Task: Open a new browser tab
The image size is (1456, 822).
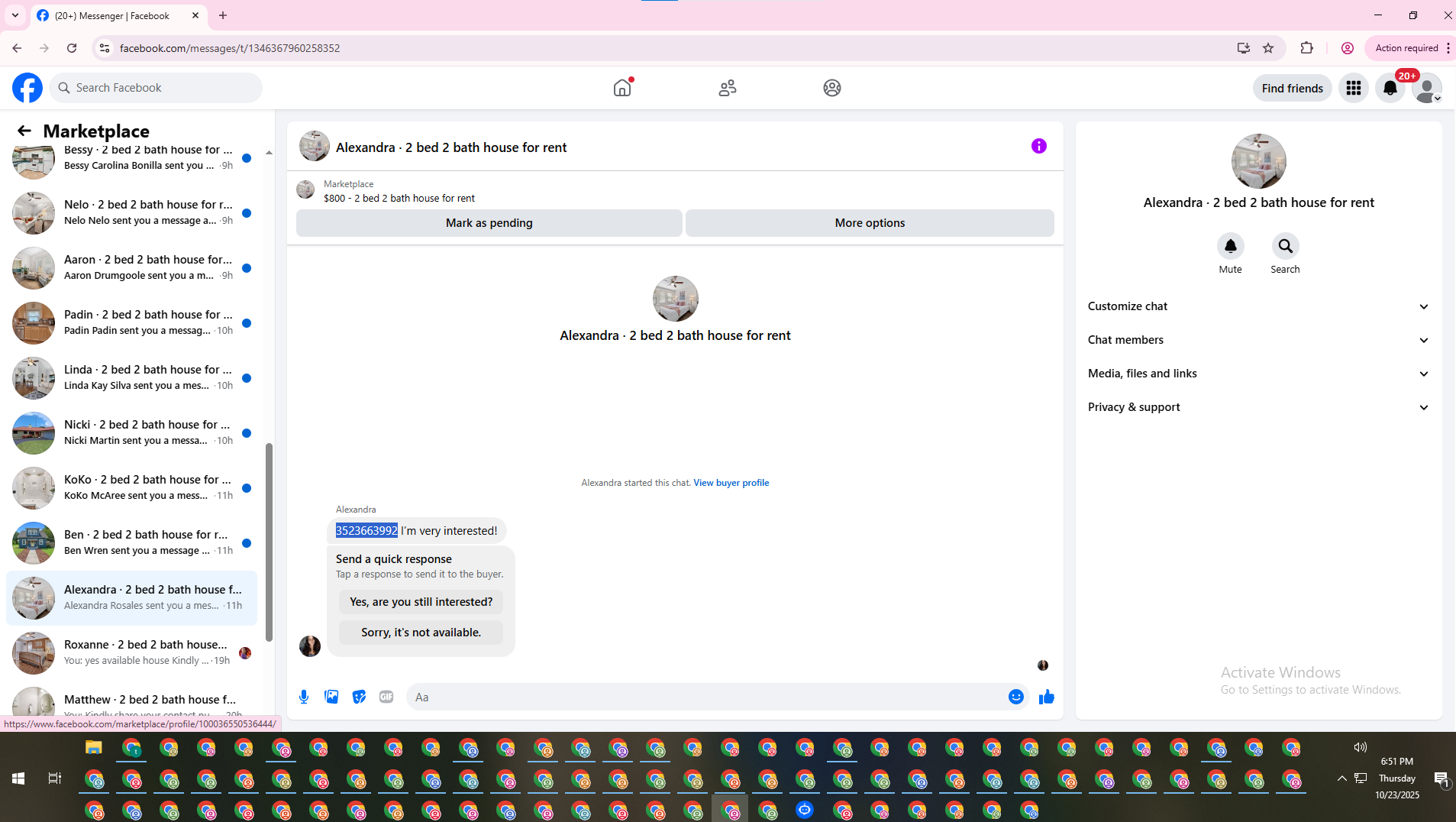Action: point(223,15)
